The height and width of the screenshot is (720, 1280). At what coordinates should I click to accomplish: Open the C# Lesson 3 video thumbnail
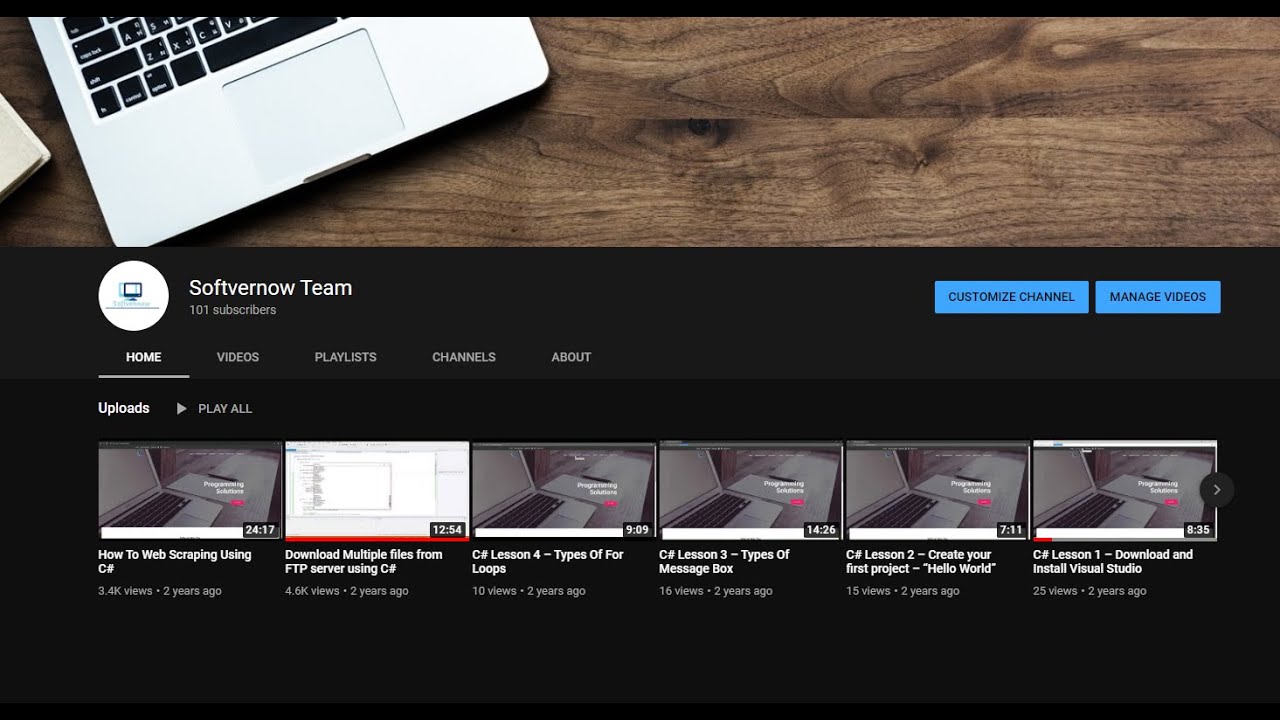click(x=751, y=490)
